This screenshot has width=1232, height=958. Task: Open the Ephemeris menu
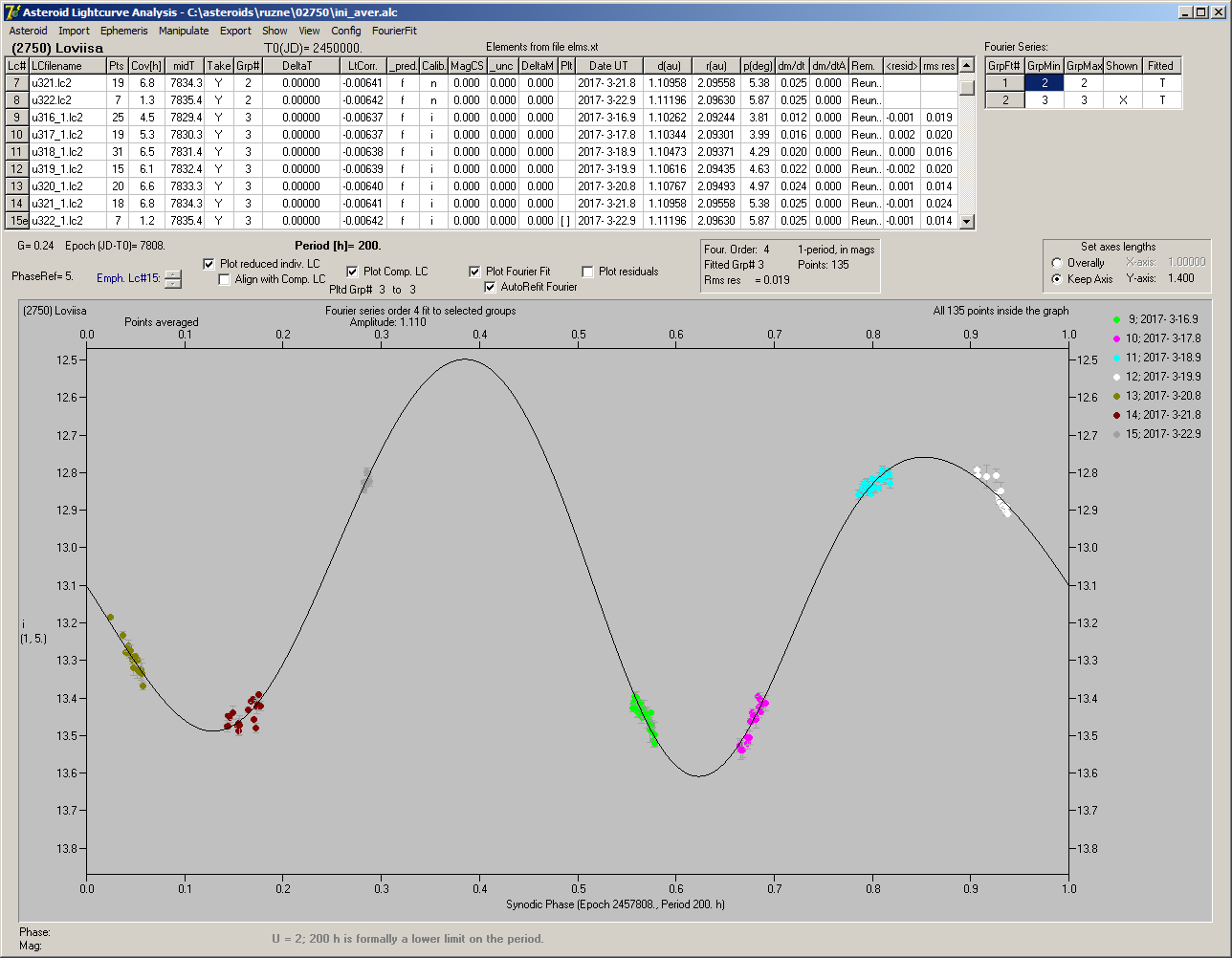click(x=124, y=31)
